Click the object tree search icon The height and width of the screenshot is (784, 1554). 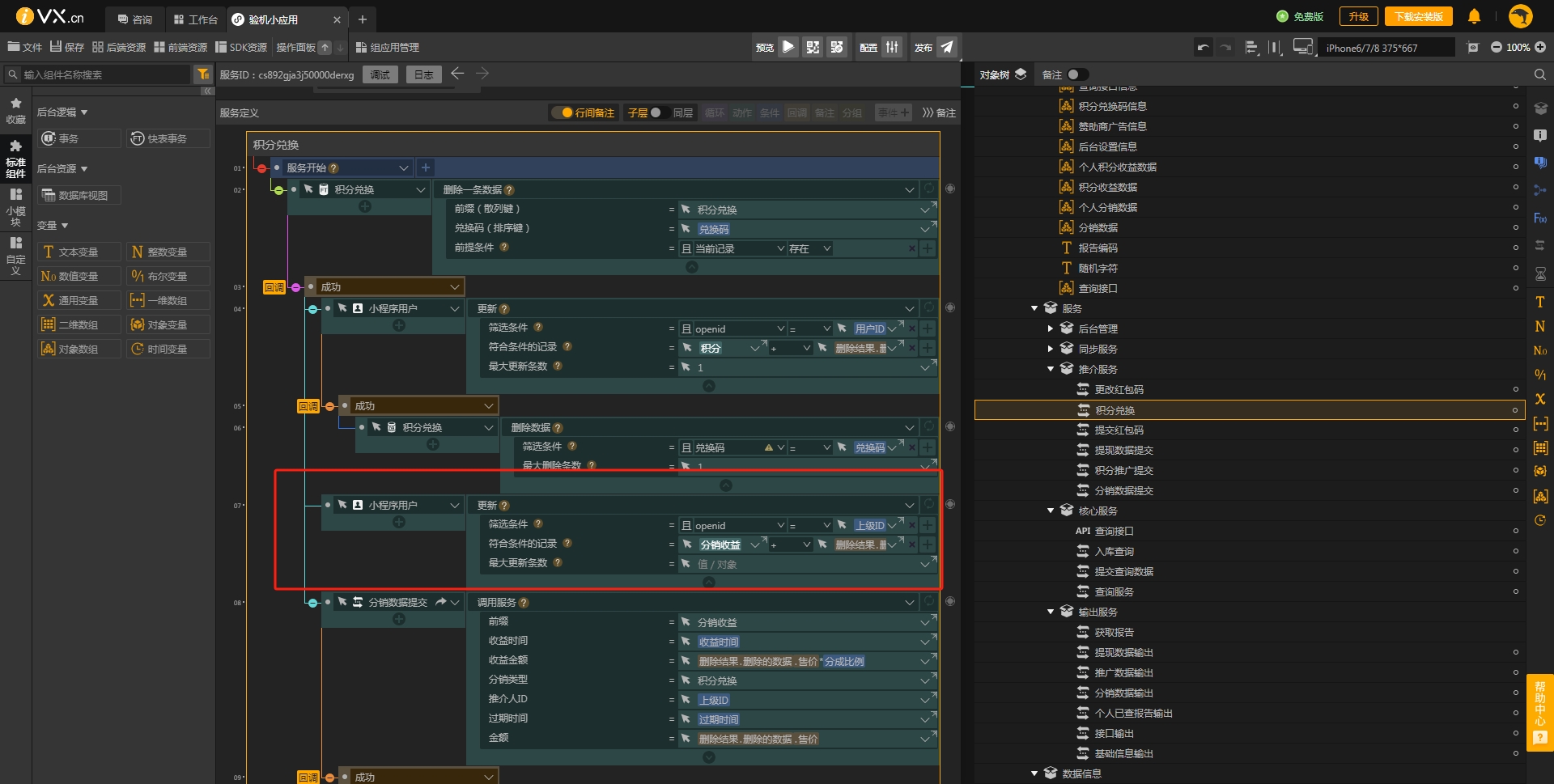pyautogui.click(x=1540, y=74)
